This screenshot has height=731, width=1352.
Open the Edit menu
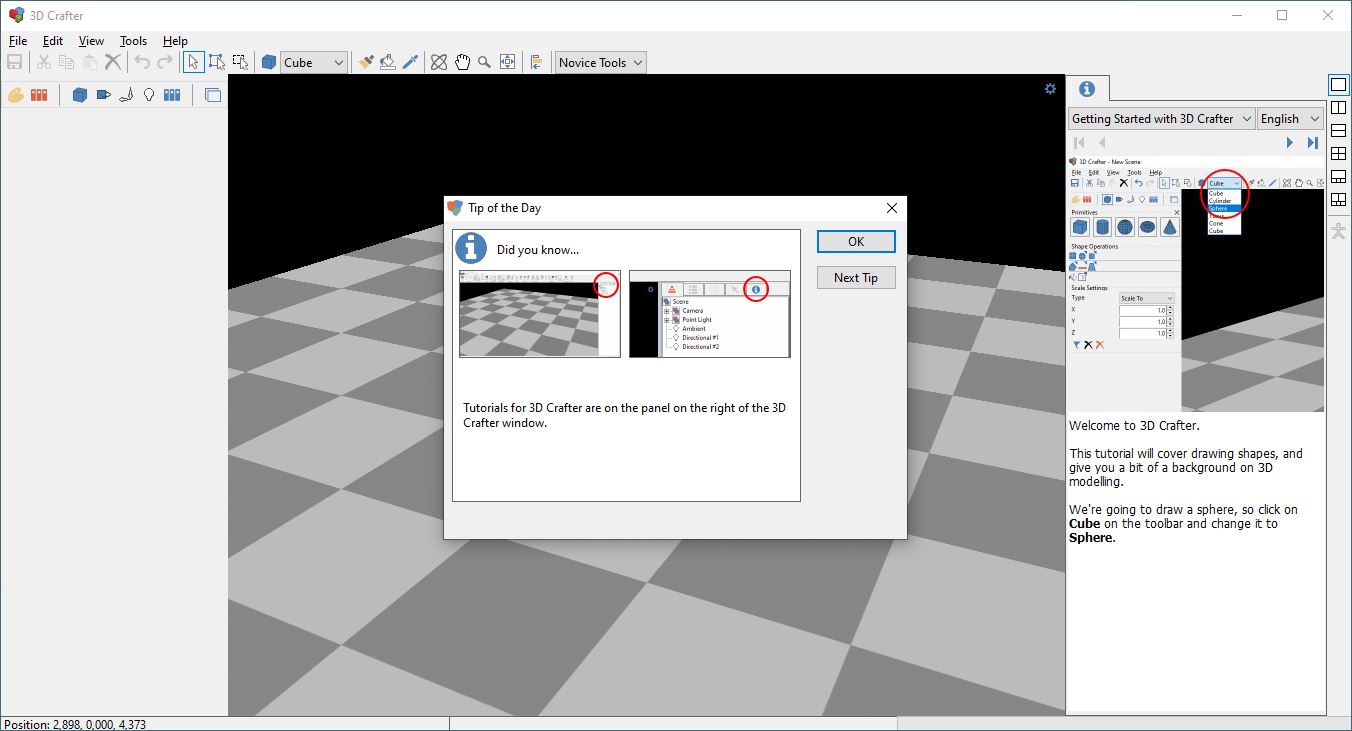click(x=53, y=41)
